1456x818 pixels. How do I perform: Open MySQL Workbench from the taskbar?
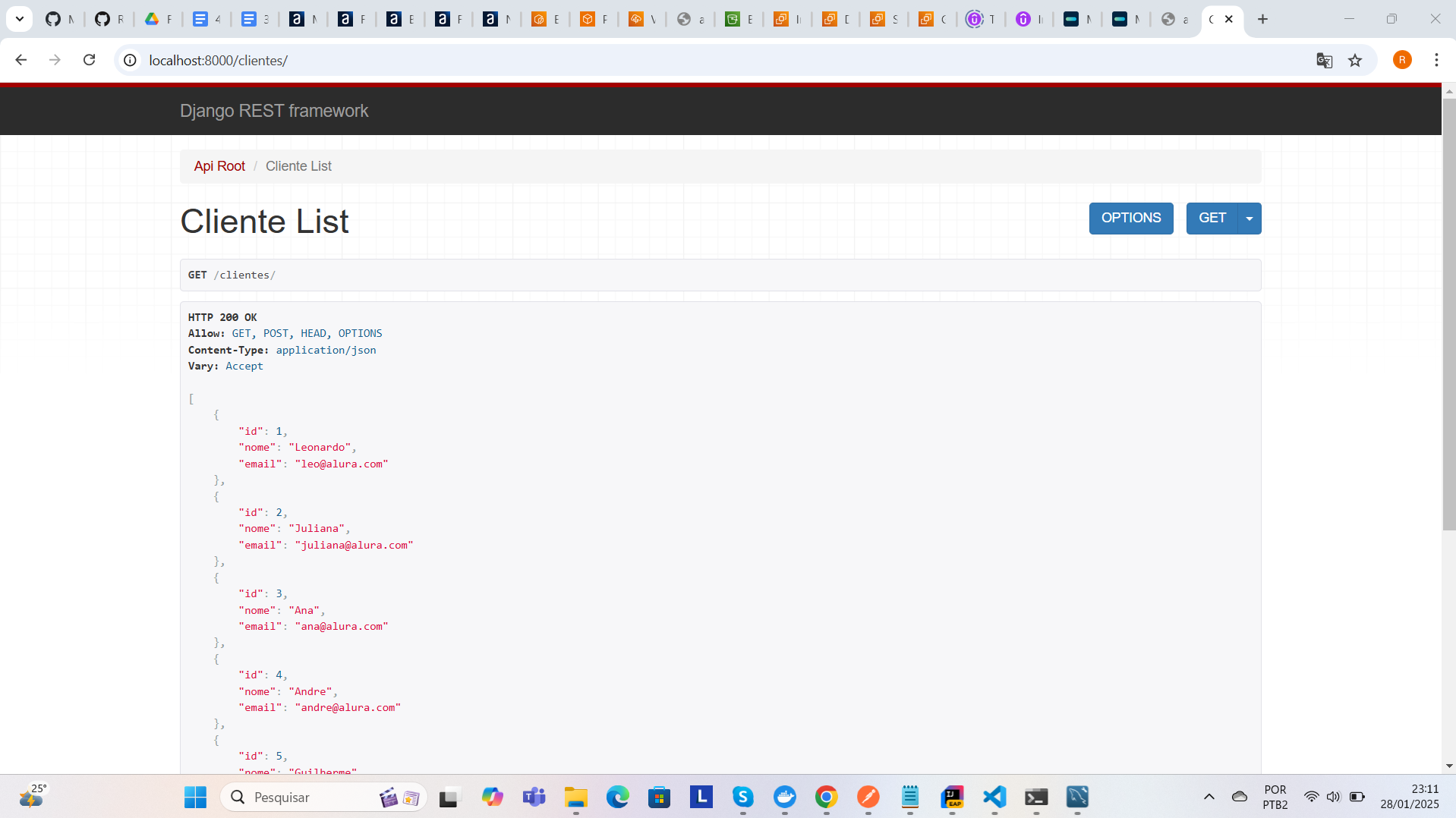[1077, 798]
